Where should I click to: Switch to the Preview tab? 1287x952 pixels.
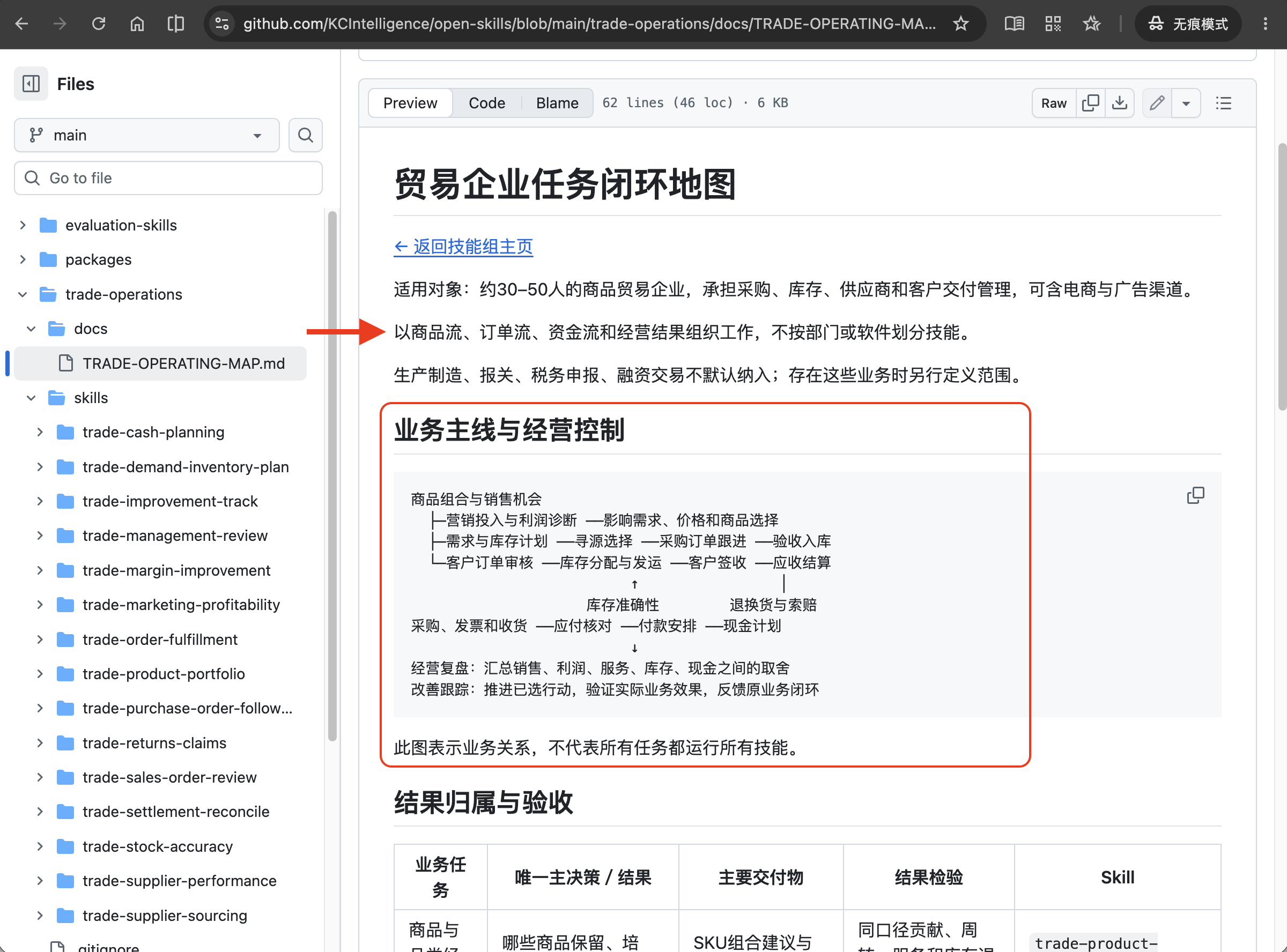pos(410,103)
